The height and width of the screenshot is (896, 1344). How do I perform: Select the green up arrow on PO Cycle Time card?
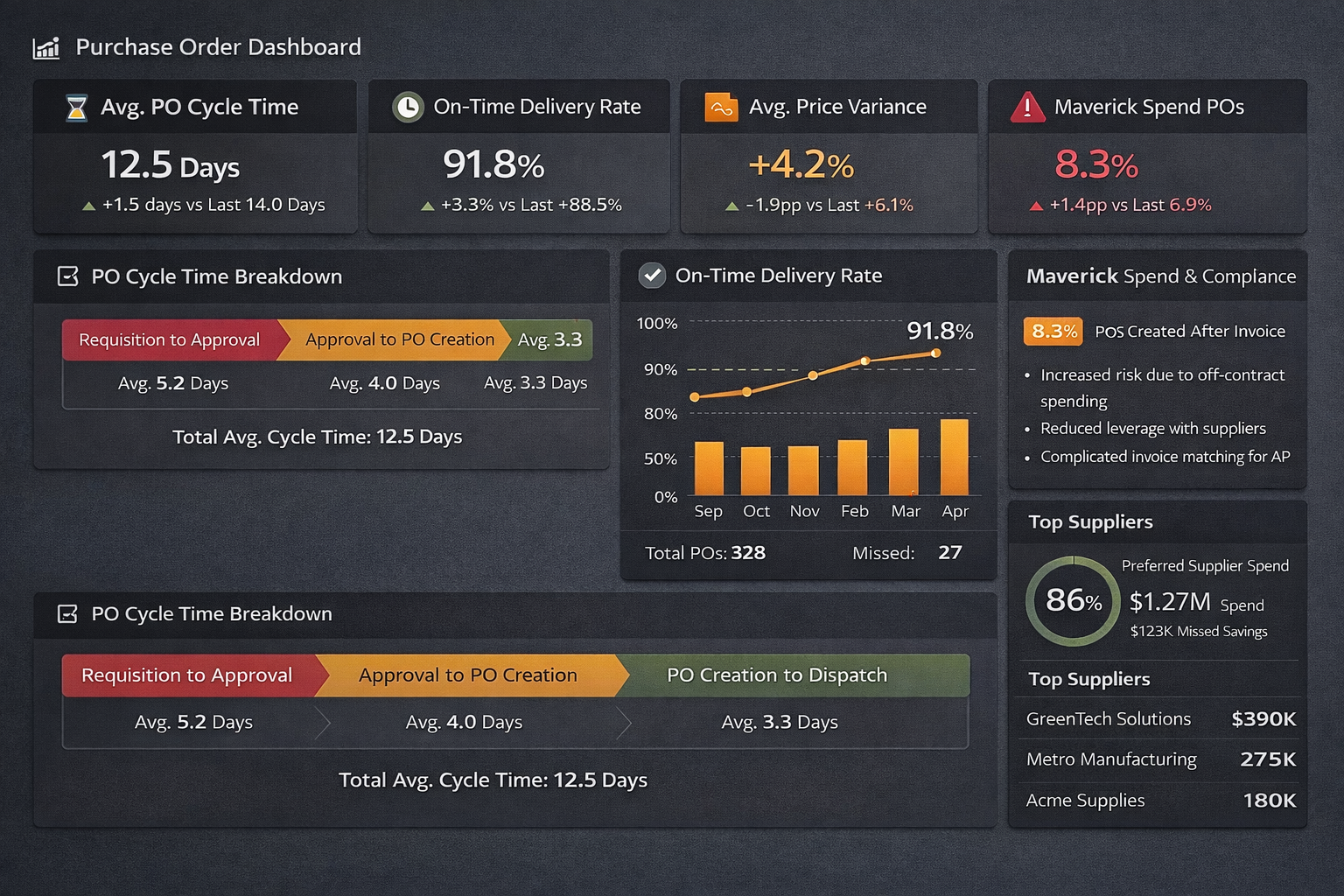[x=88, y=205]
